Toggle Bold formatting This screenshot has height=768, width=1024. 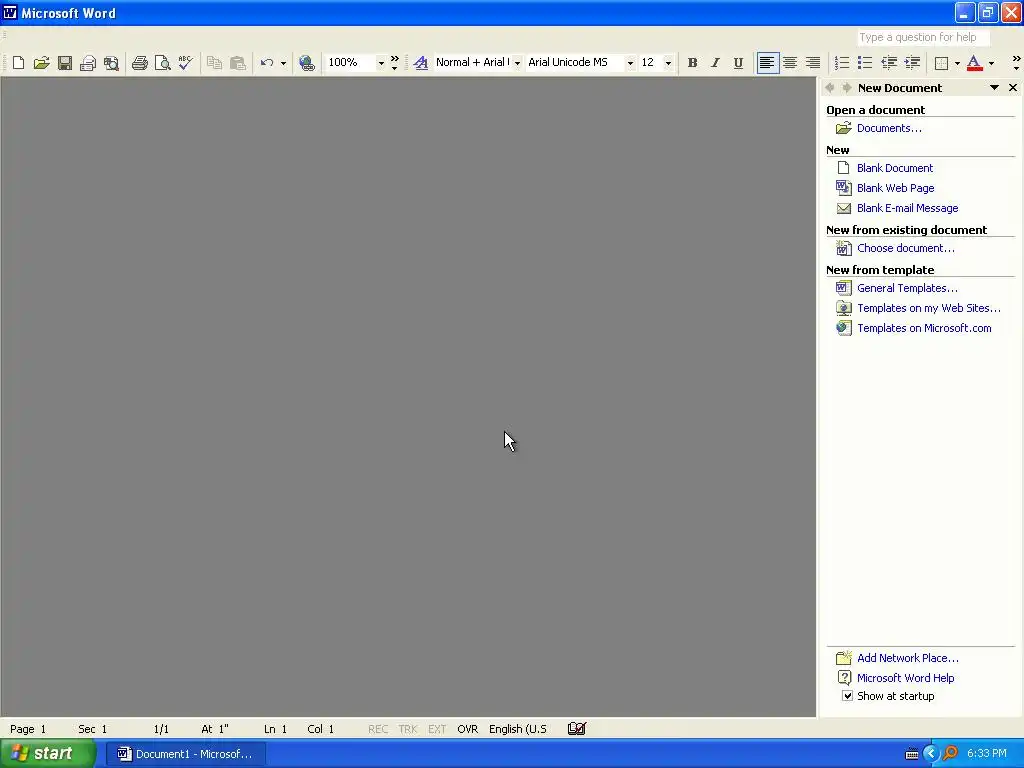(x=692, y=63)
